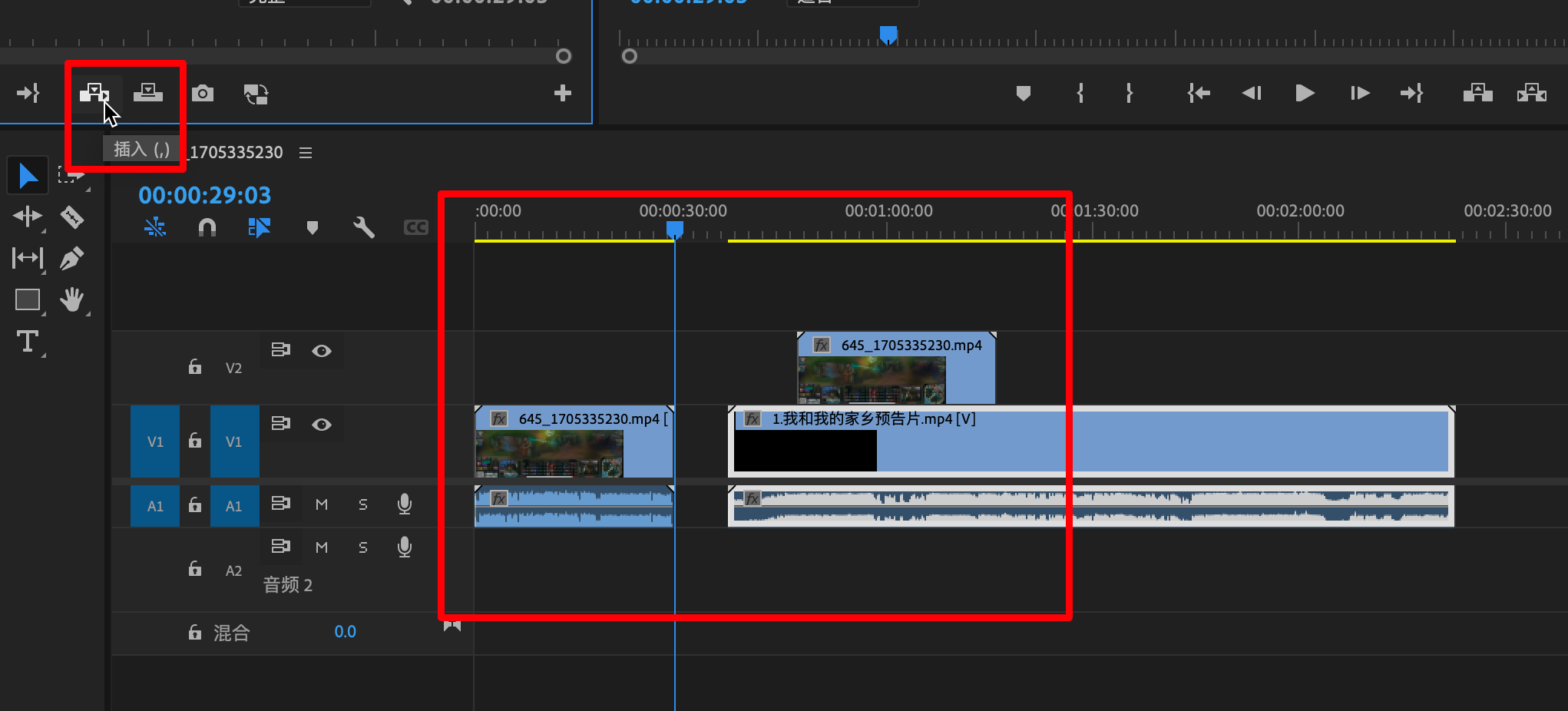1568x711 pixels.
Task: Step forward one frame
Action: coord(1360,94)
